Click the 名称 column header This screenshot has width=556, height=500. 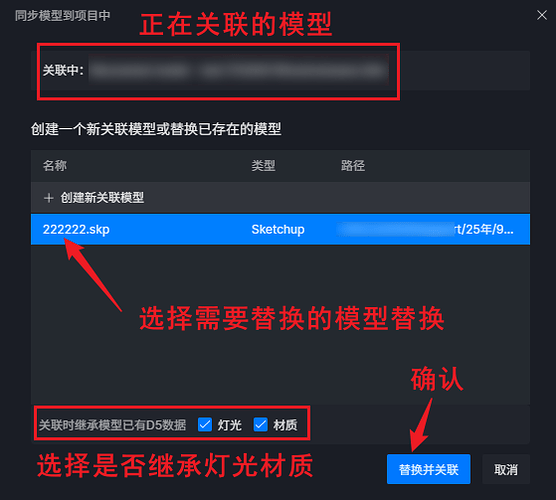(55, 166)
